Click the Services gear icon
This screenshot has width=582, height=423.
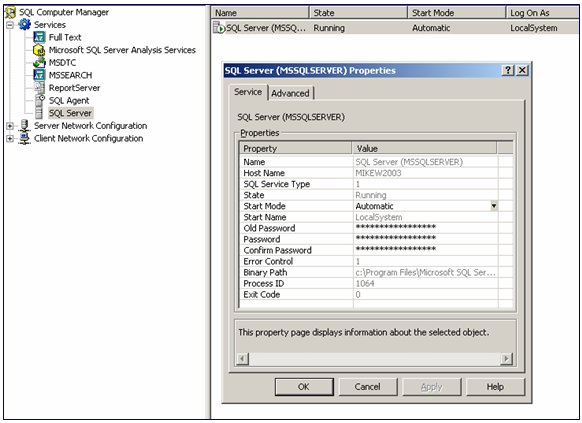25,25
